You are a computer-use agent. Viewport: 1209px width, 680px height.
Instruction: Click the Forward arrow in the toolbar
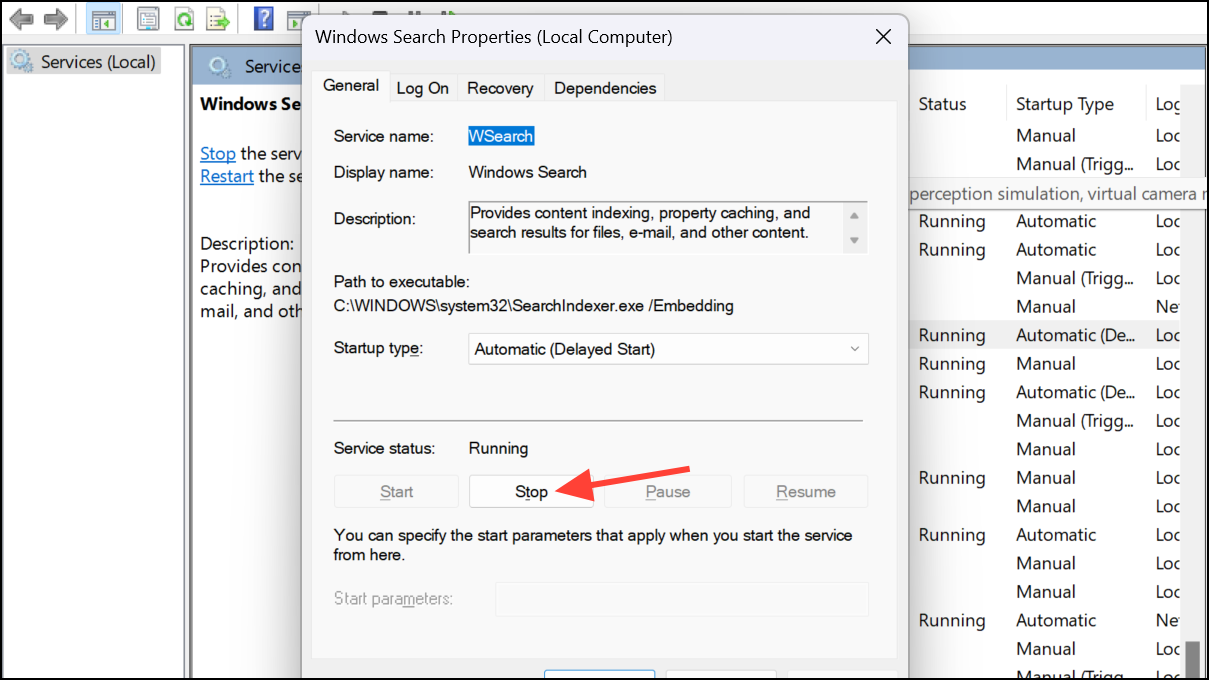tap(56, 18)
